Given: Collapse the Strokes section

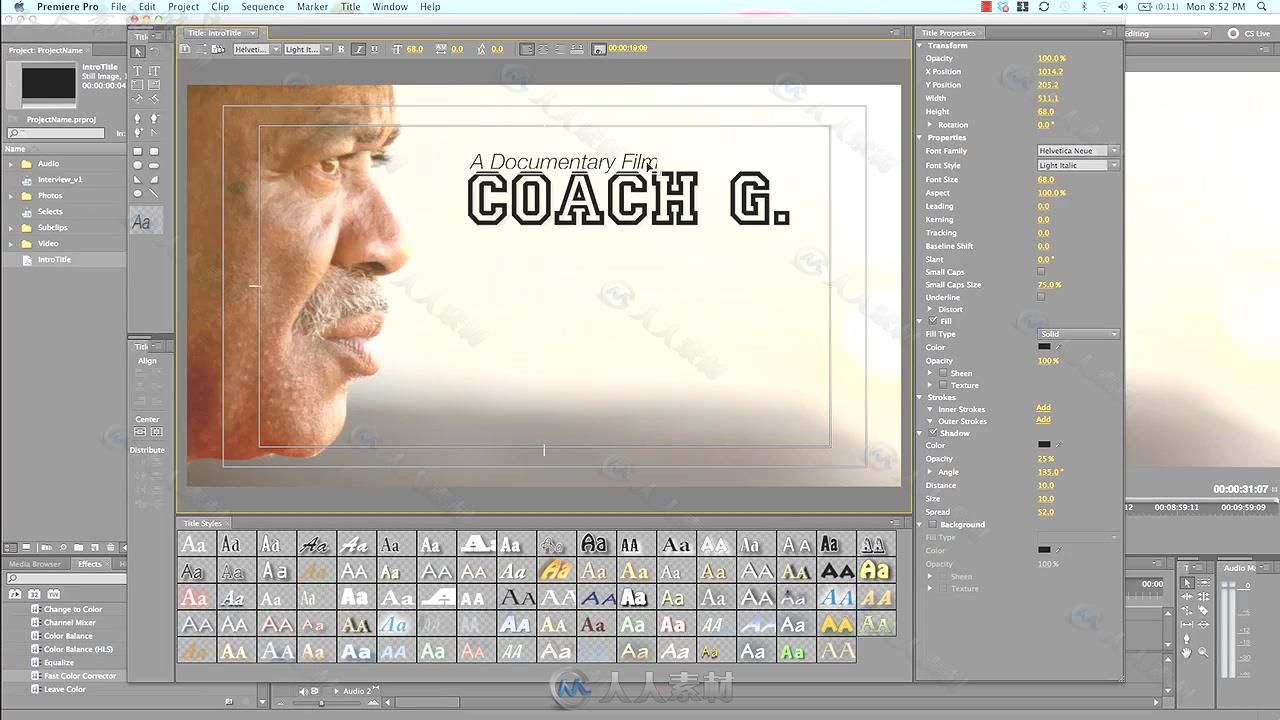Looking at the screenshot, I should click(x=921, y=397).
